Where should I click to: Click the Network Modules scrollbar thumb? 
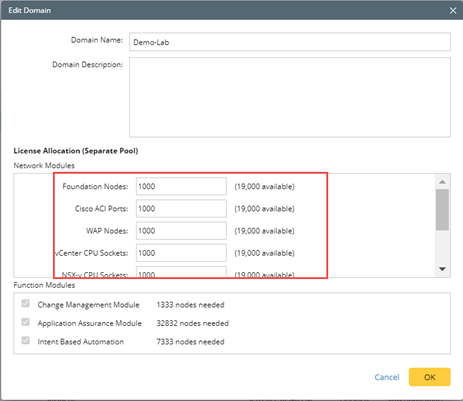tap(442, 210)
